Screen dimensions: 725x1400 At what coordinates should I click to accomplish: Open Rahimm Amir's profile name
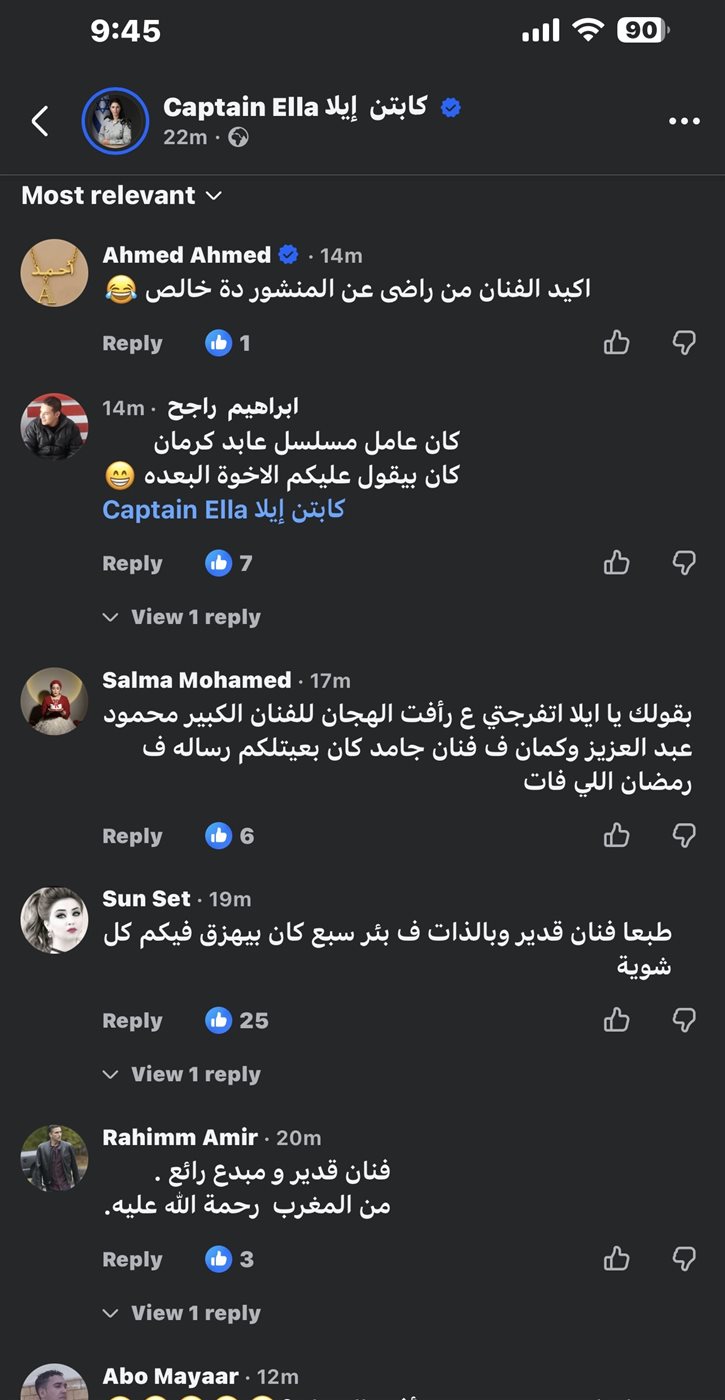[180, 1137]
